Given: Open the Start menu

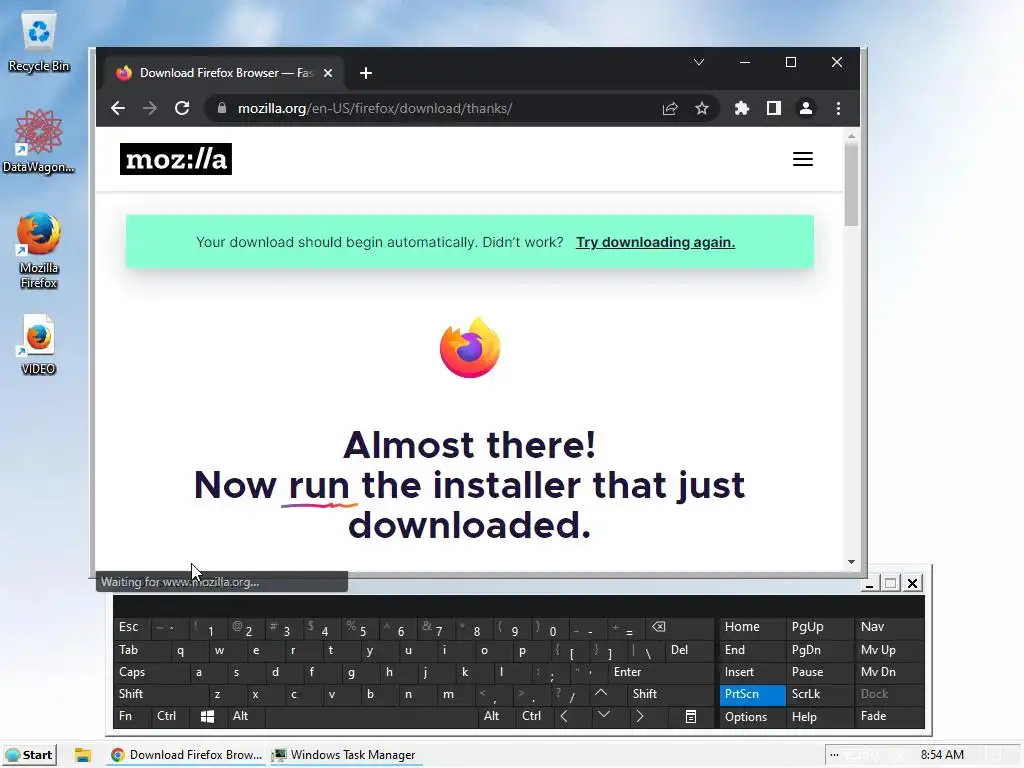Looking at the screenshot, I should pos(29,755).
